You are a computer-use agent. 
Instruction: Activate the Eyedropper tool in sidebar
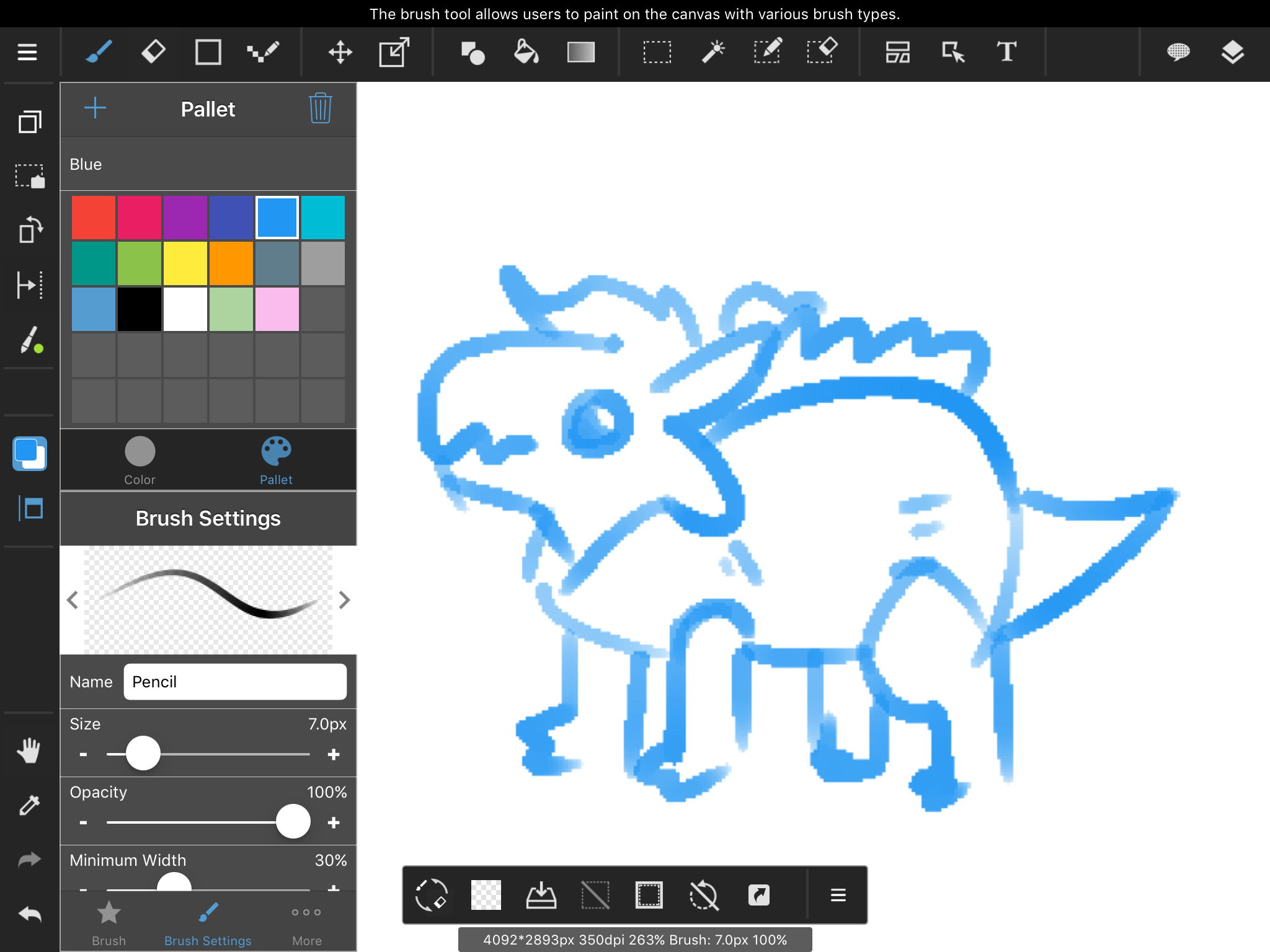click(x=29, y=805)
